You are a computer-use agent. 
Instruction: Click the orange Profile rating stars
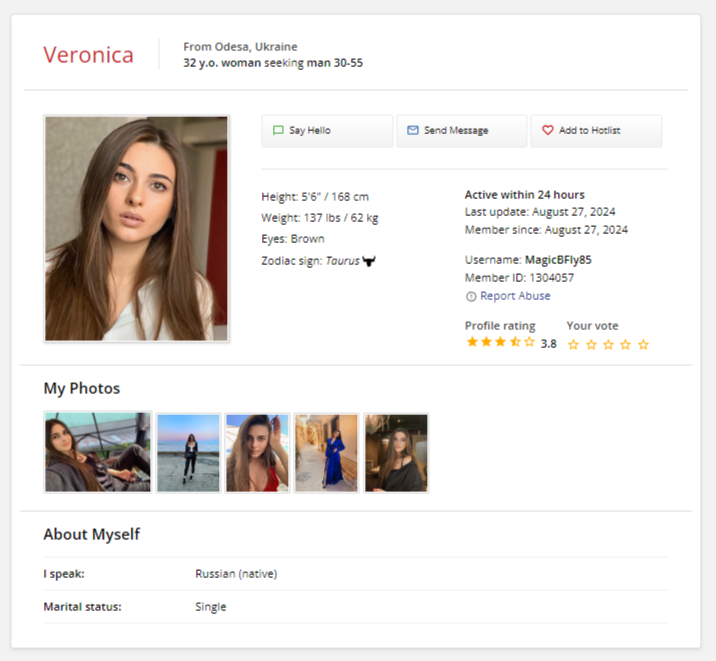500,342
